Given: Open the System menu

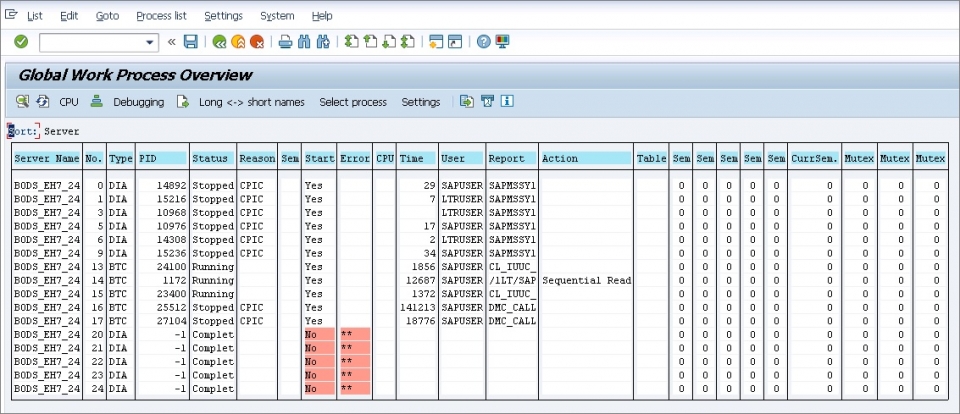Looking at the screenshot, I should [x=277, y=16].
